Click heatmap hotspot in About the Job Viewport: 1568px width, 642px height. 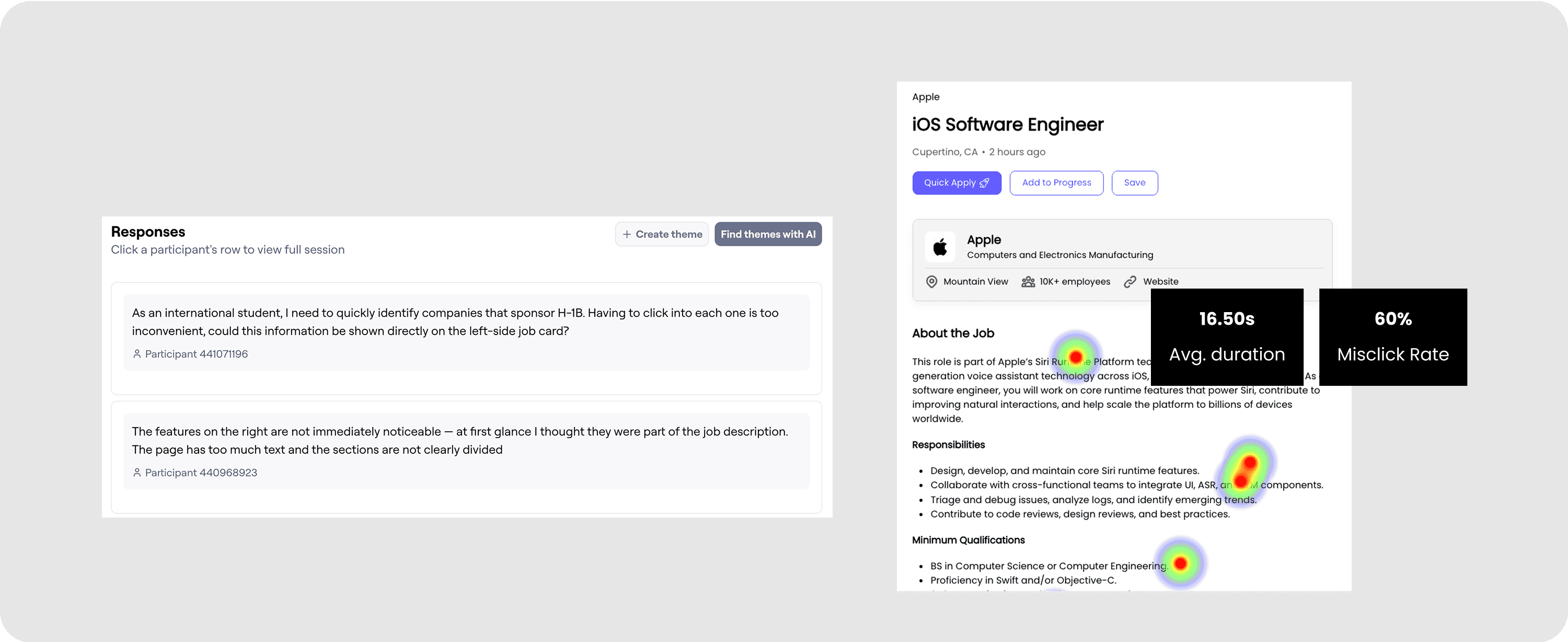tap(1076, 357)
